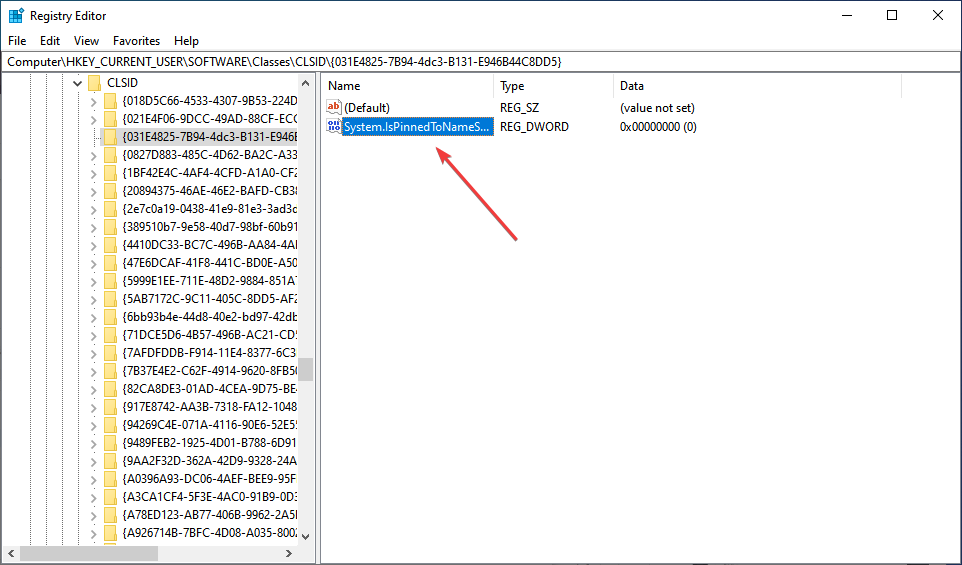This screenshot has width=962, height=565.
Task: Sort values by Type column header
Action: tap(553, 86)
